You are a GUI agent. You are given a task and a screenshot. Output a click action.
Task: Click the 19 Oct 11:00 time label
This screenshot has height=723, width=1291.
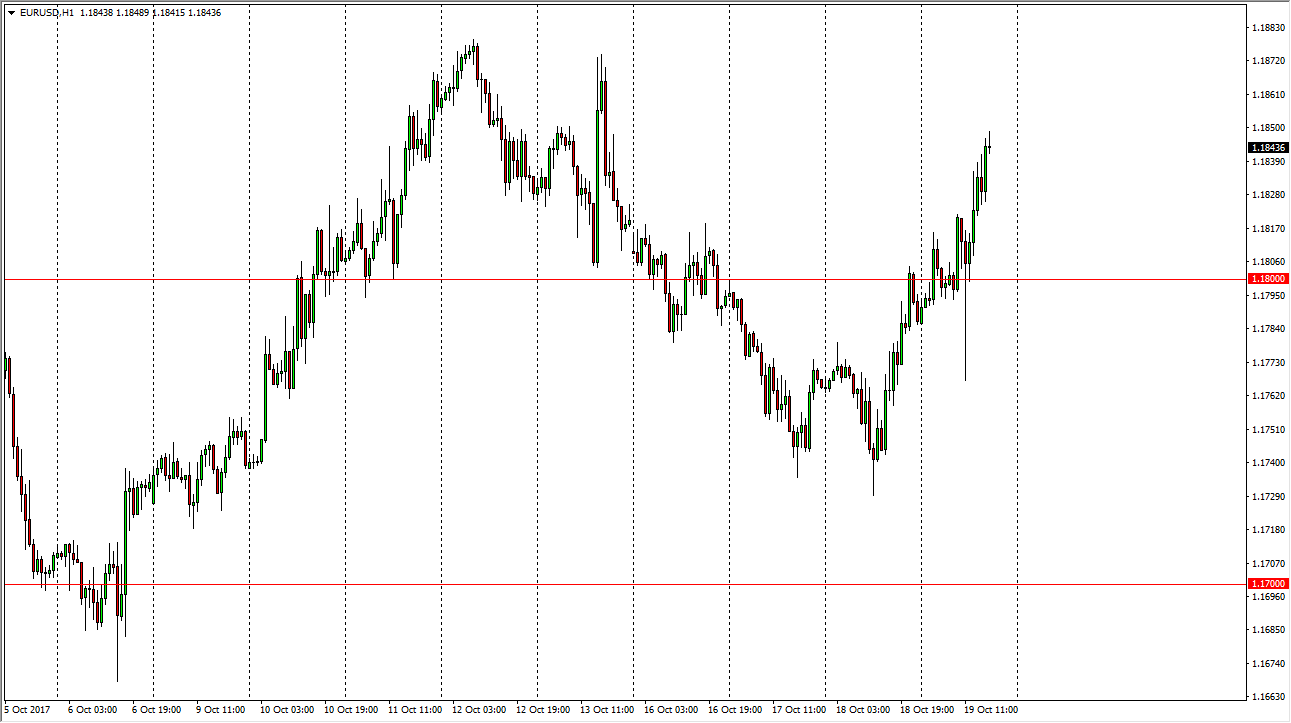[990, 709]
